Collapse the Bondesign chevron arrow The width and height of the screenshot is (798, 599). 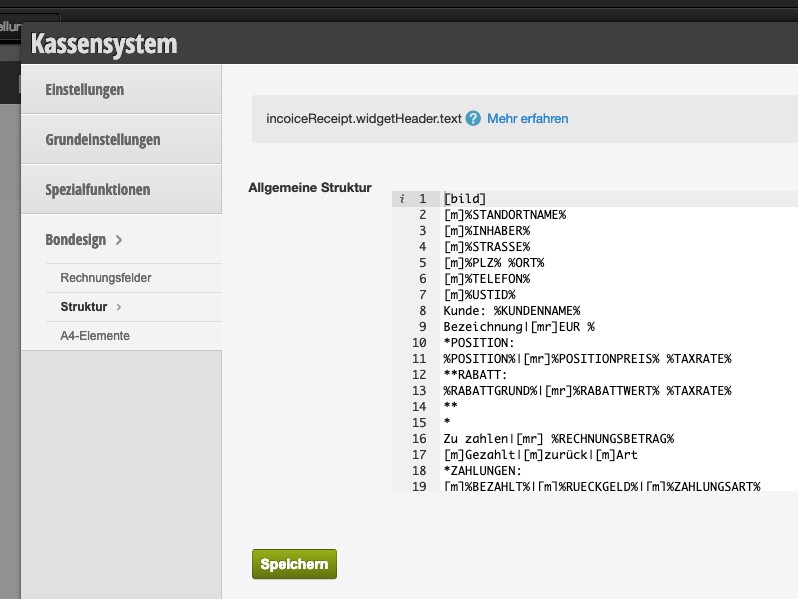[x=119, y=241]
